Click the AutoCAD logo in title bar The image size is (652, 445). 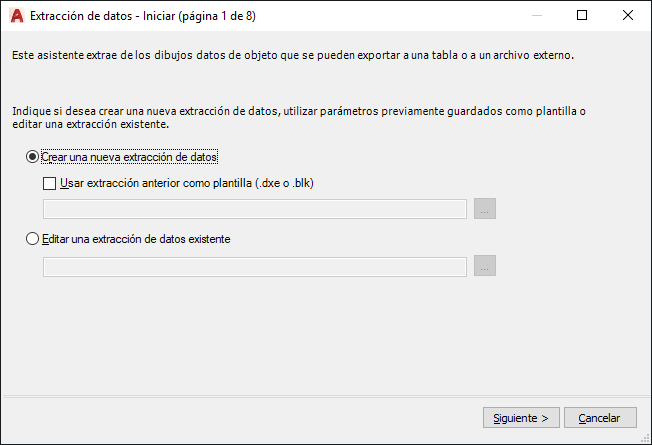tap(16, 15)
